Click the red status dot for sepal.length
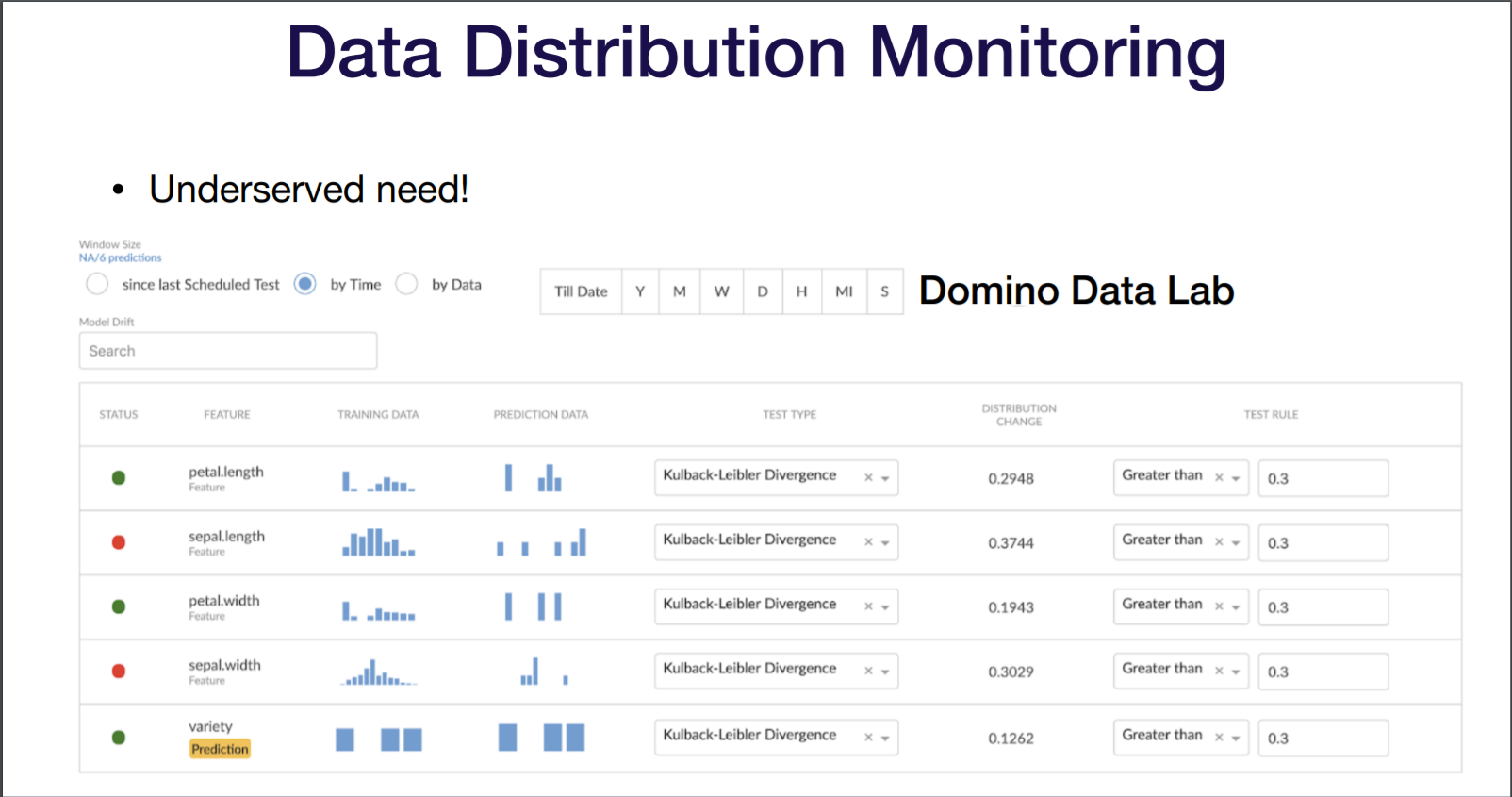Image resolution: width=1512 pixels, height=797 pixels. (119, 542)
